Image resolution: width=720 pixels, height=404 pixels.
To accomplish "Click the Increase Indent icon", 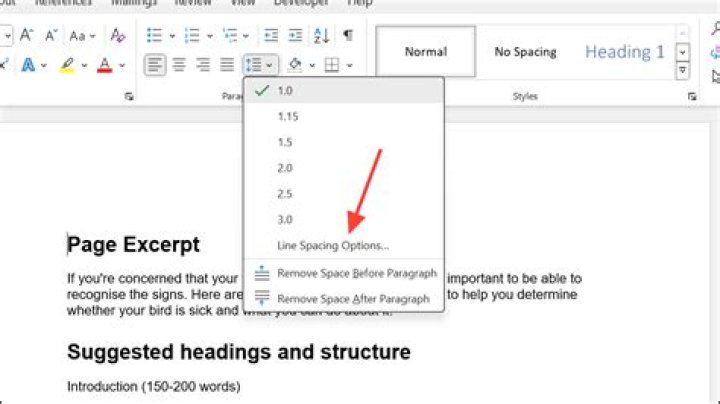I will click(x=295, y=36).
